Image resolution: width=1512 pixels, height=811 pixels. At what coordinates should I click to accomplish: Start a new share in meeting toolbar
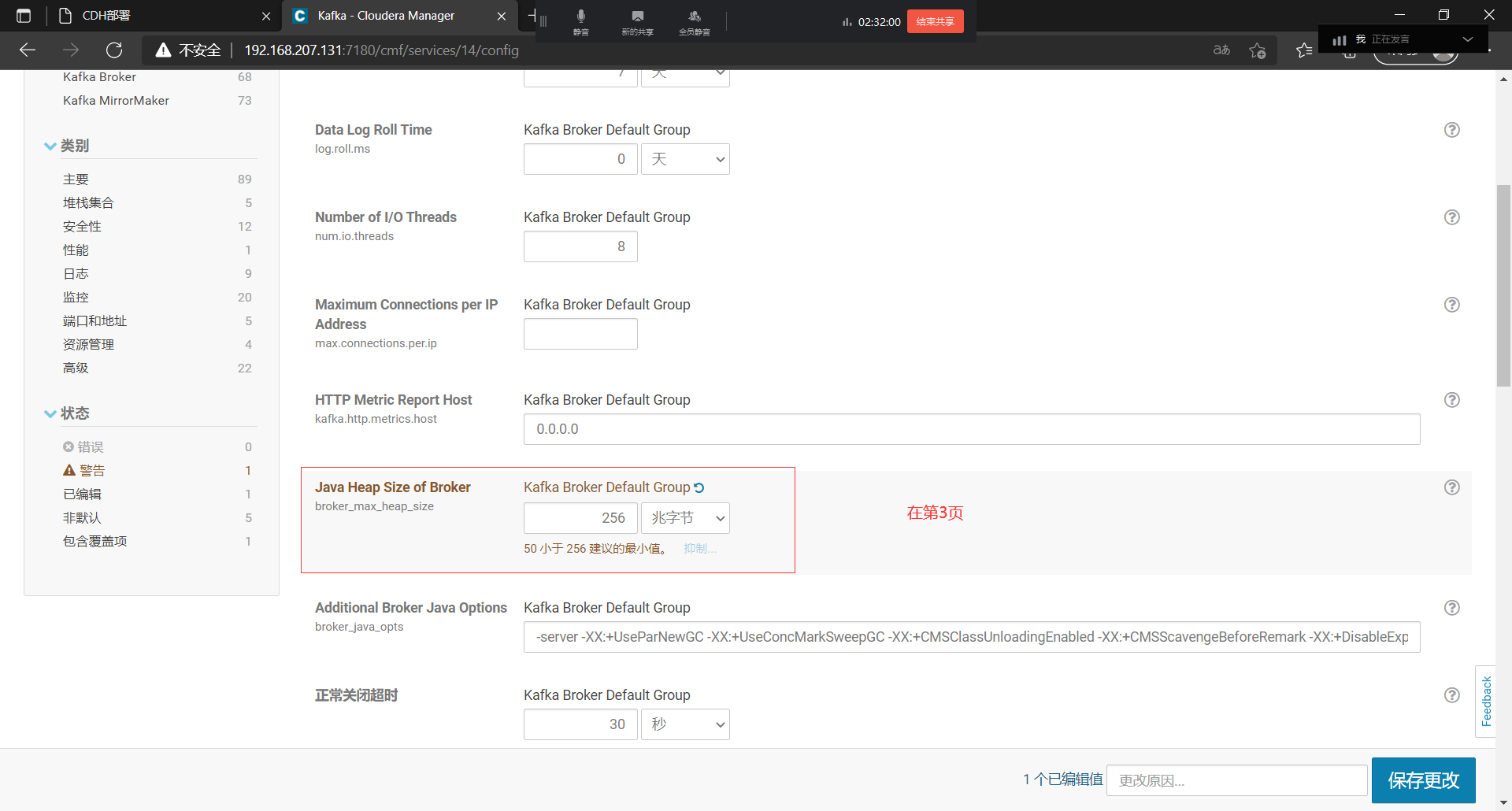[637, 22]
